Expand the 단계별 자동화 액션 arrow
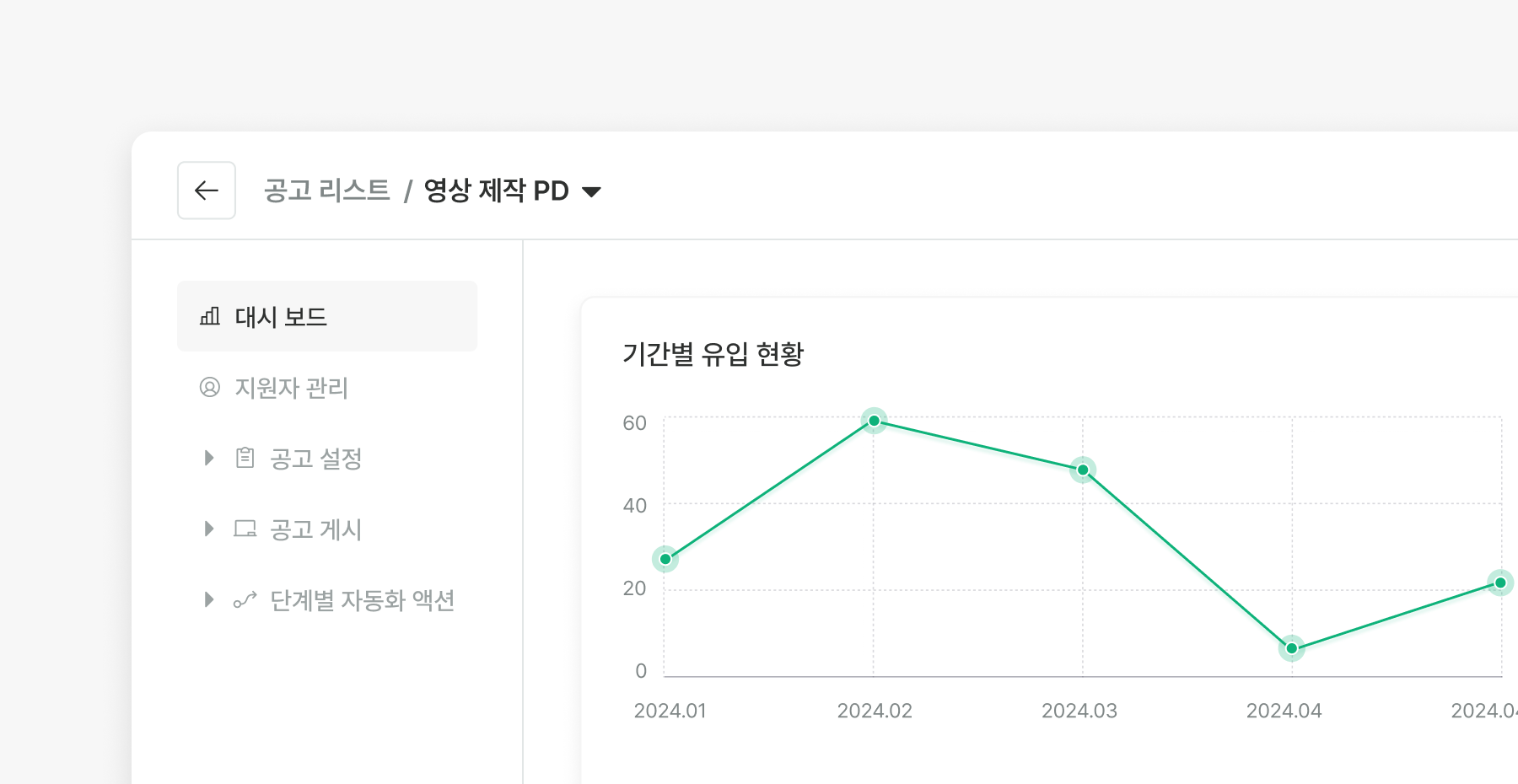This screenshot has width=1518, height=784. (x=209, y=599)
